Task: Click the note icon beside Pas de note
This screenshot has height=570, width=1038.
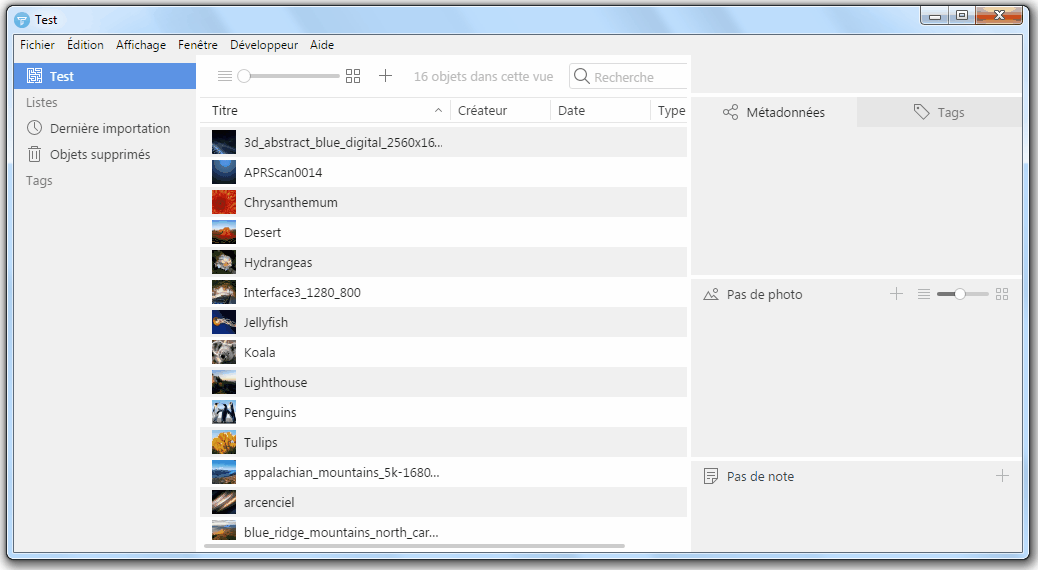Action: click(711, 476)
